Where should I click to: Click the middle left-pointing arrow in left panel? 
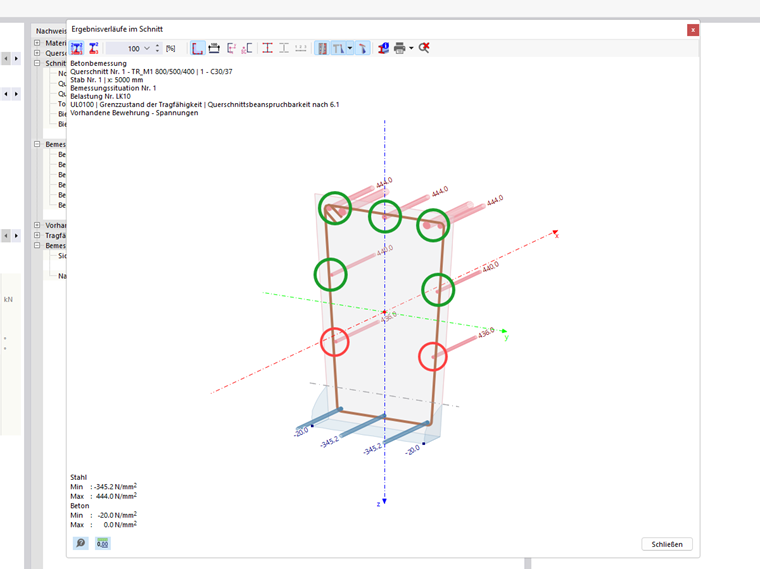[6, 94]
